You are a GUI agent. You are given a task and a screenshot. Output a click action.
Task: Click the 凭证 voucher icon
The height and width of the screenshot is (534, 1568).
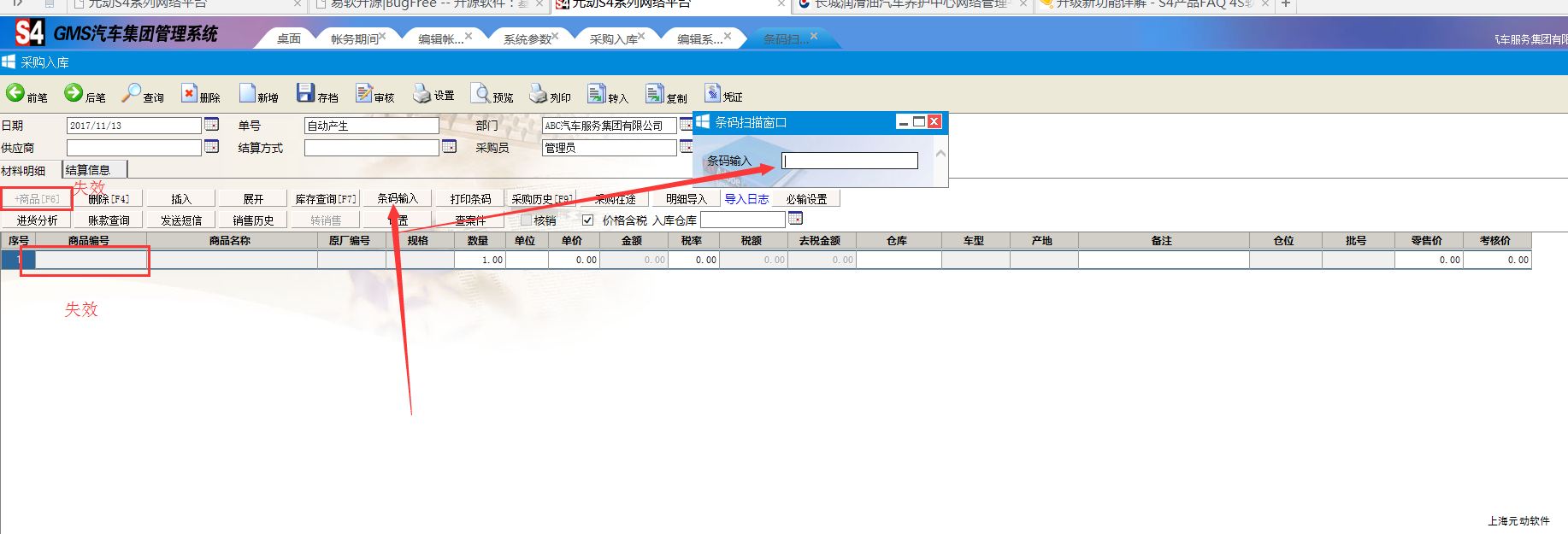tap(712, 93)
